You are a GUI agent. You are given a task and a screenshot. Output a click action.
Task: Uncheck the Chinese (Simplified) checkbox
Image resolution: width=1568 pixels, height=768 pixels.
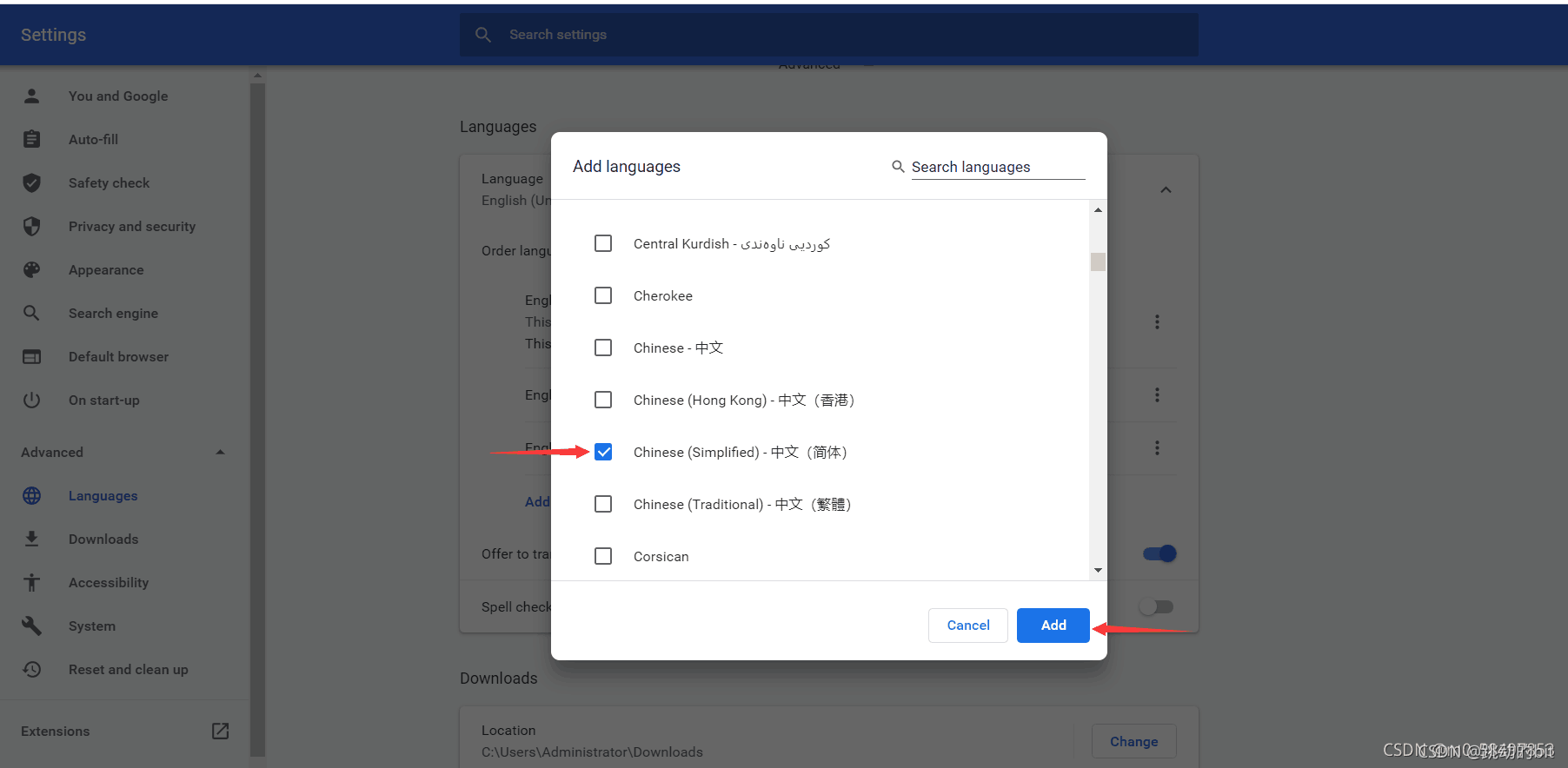[603, 453]
